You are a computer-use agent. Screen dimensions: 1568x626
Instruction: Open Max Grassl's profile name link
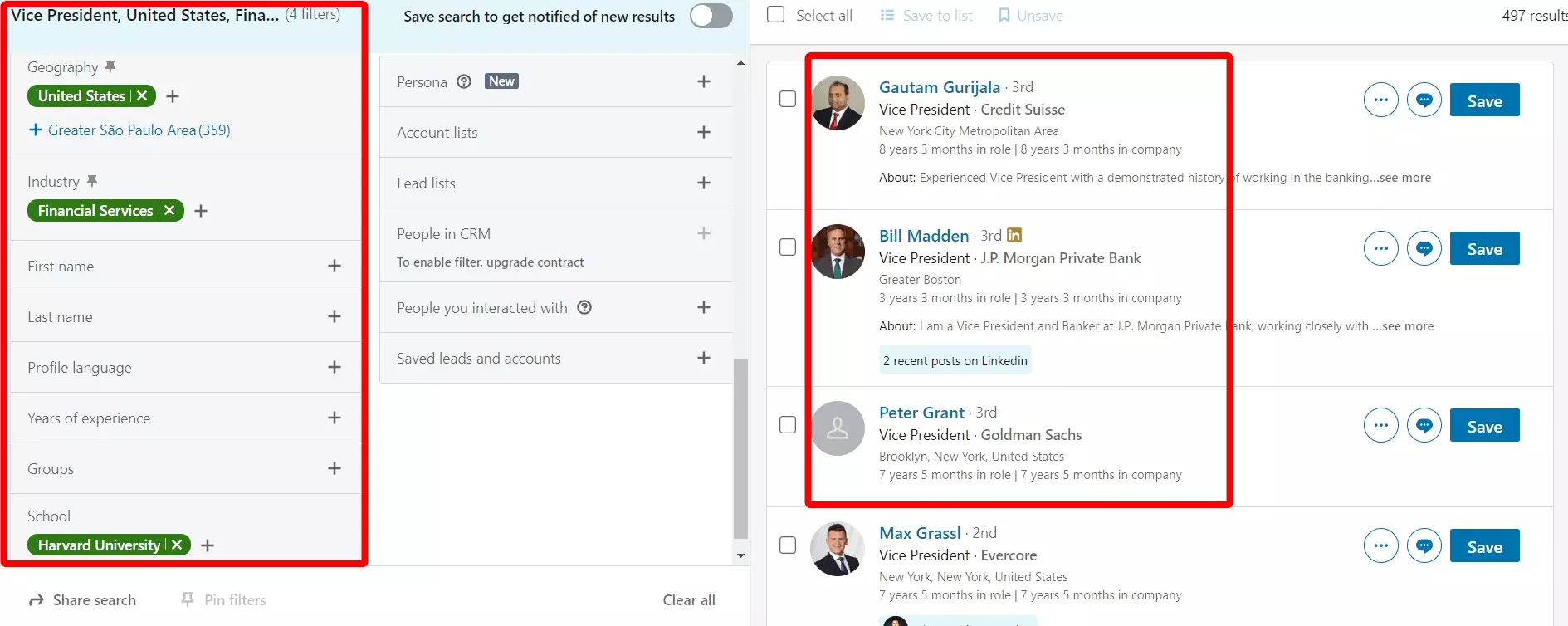[x=920, y=533]
